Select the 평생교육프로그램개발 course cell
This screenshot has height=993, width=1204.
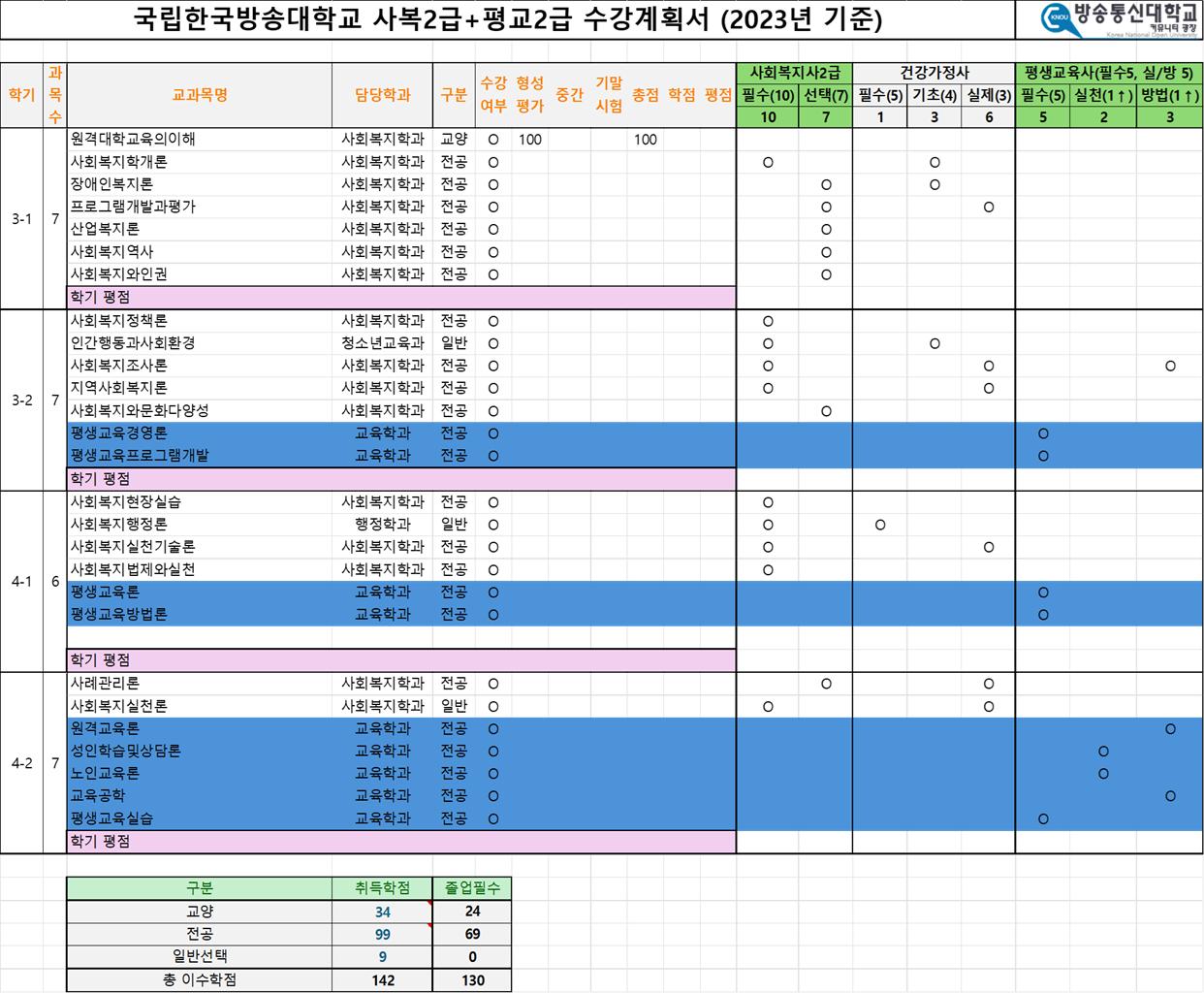tap(200, 456)
